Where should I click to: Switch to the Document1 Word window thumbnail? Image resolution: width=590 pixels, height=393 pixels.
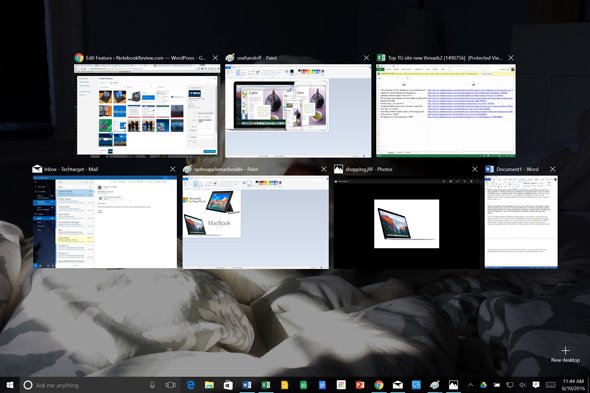point(521,222)
